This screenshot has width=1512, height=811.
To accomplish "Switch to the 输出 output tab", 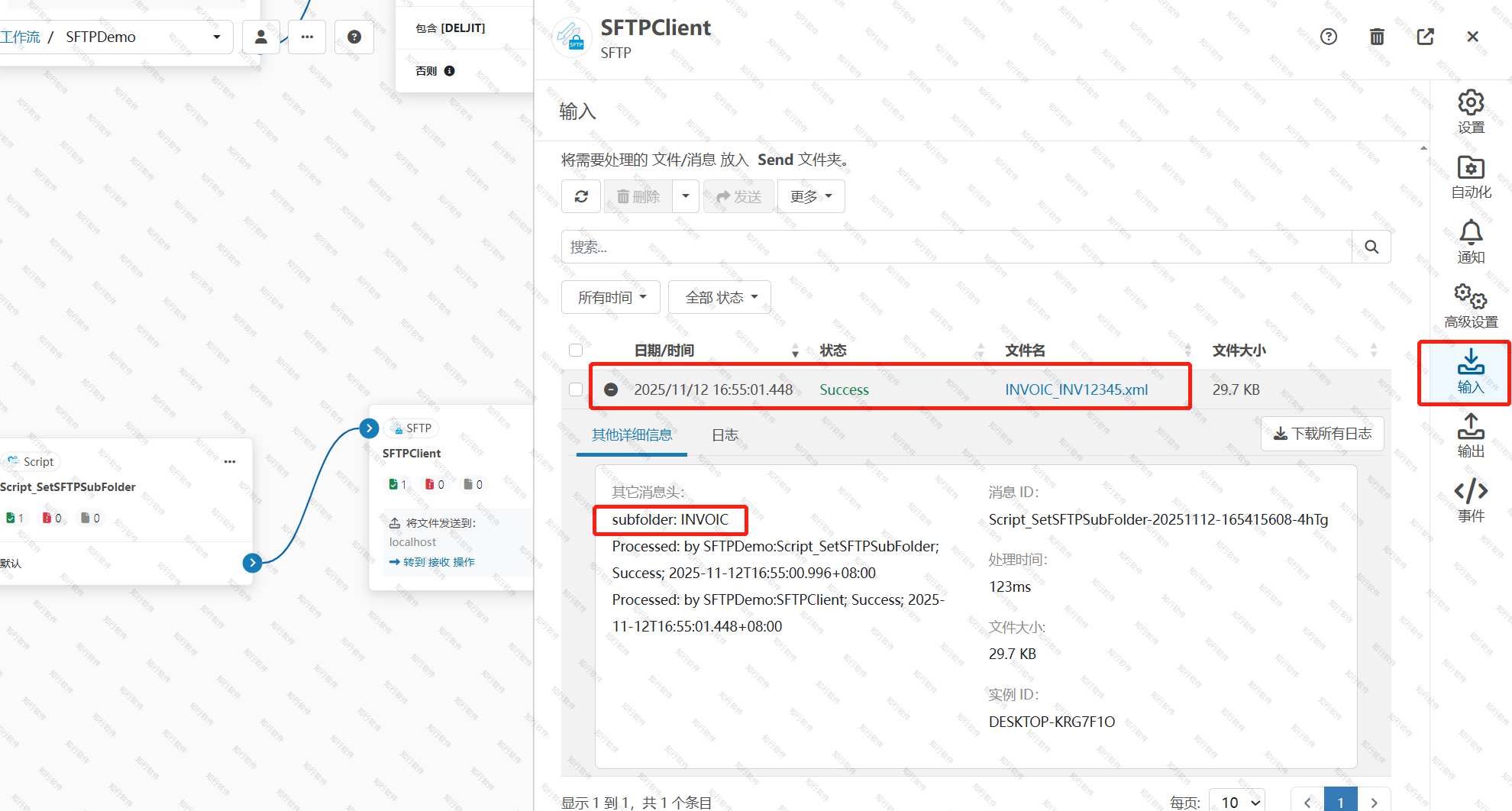I will tap(1471, 436).
